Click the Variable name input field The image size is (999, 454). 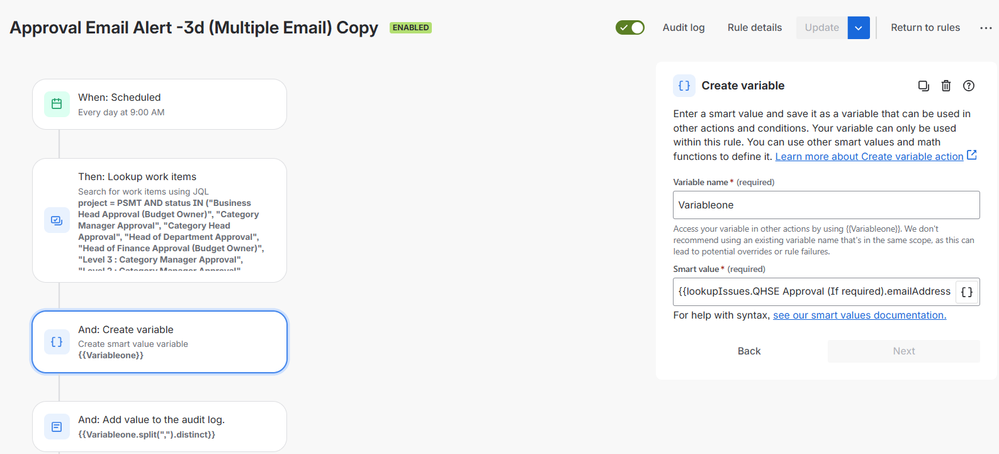tap(825, 205)
